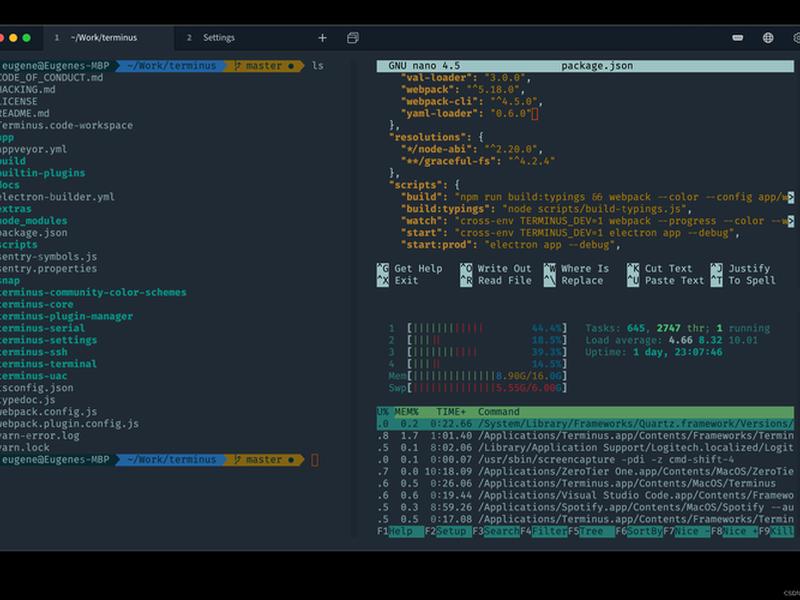Click the ^U Paste Text nano shortcut
The image size is (800, 600).
[x=666, y=281]
